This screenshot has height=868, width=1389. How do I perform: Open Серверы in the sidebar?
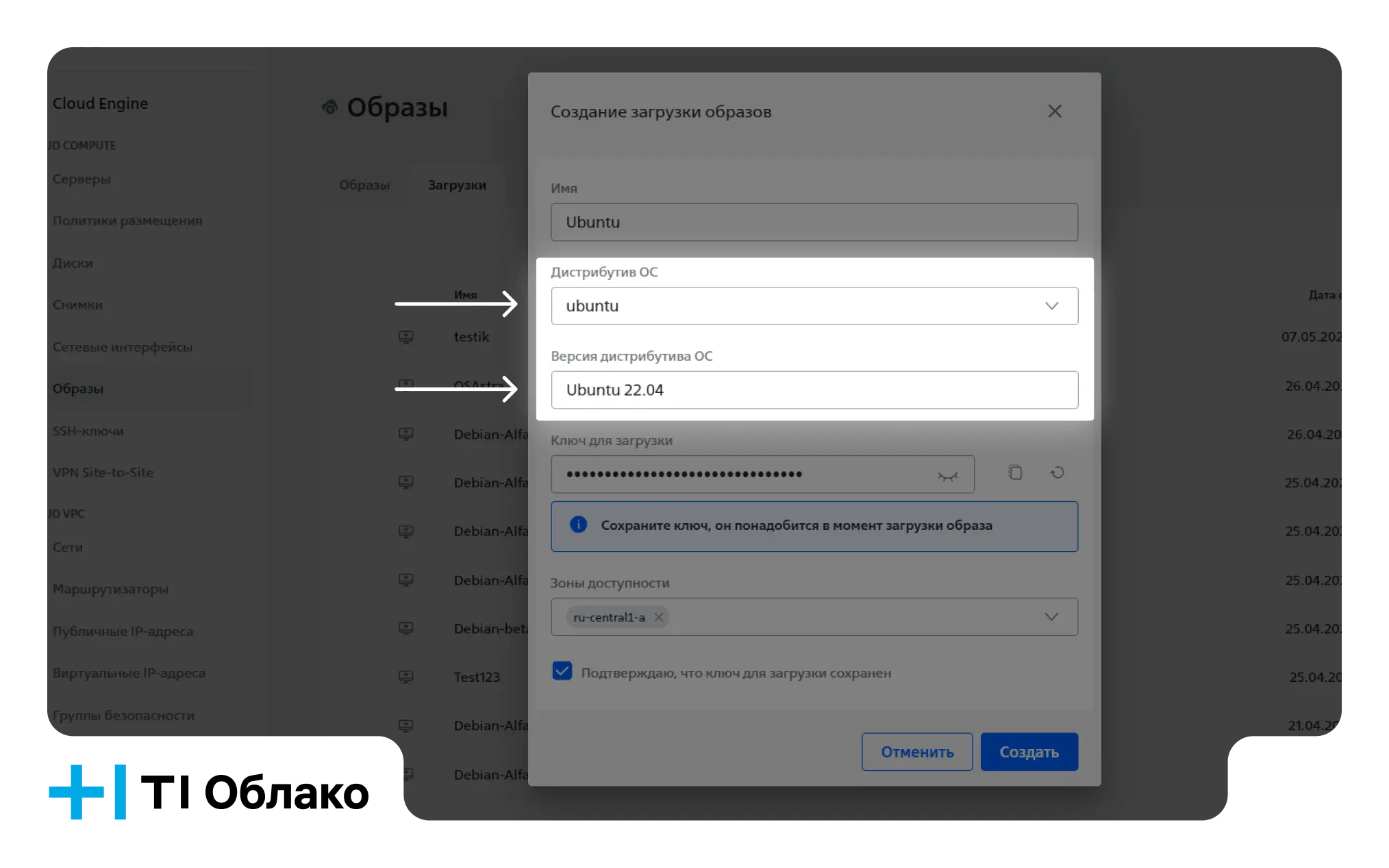(82, 179)
